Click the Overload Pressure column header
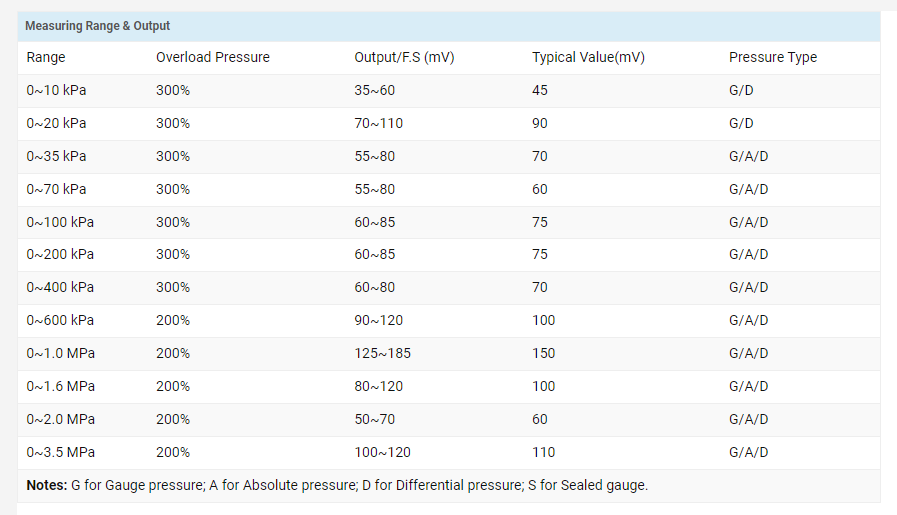The height and width of the screenshot is (515, 897). (213, 57)
